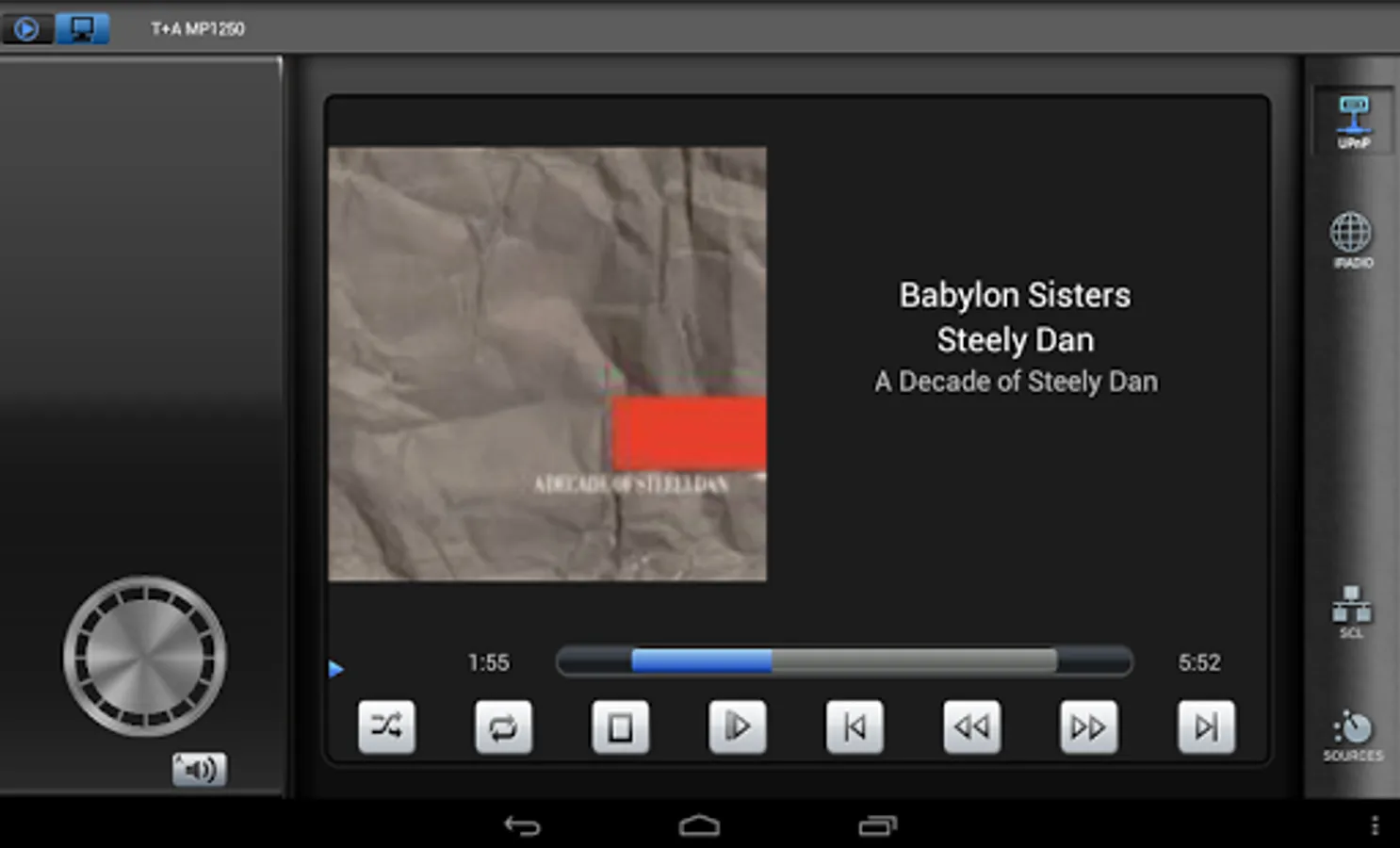Click the small blue play status indicator
This screenshot has height=848, width=1400.
336,669
